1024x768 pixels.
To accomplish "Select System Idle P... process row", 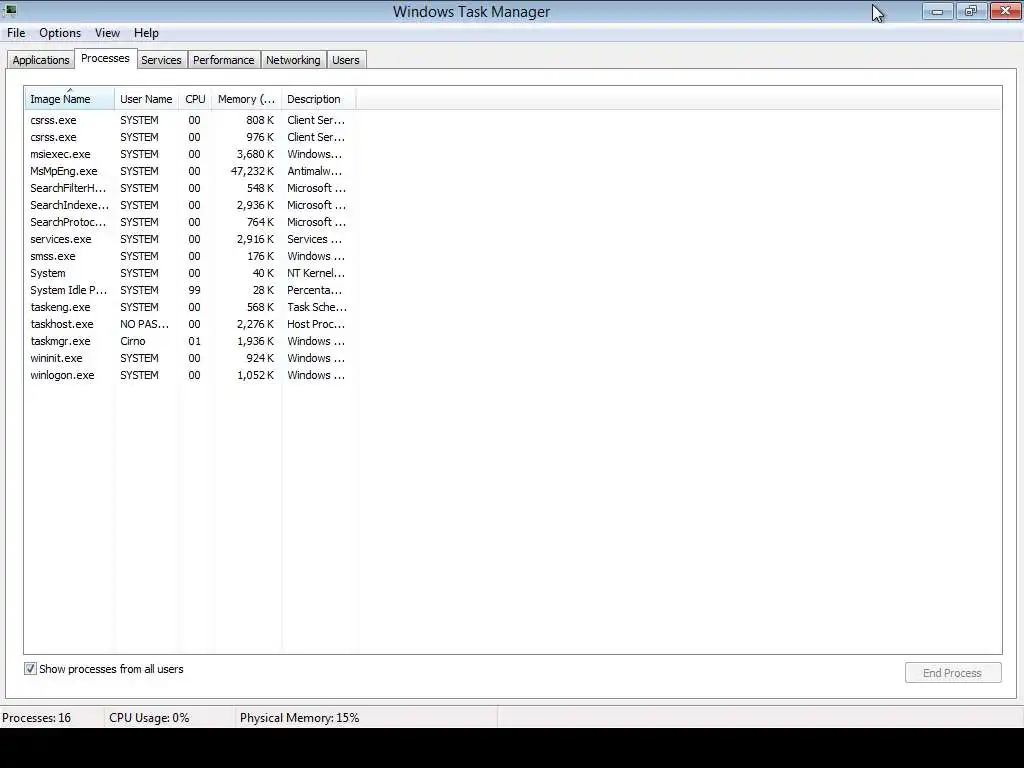I will tap(189, 290).
